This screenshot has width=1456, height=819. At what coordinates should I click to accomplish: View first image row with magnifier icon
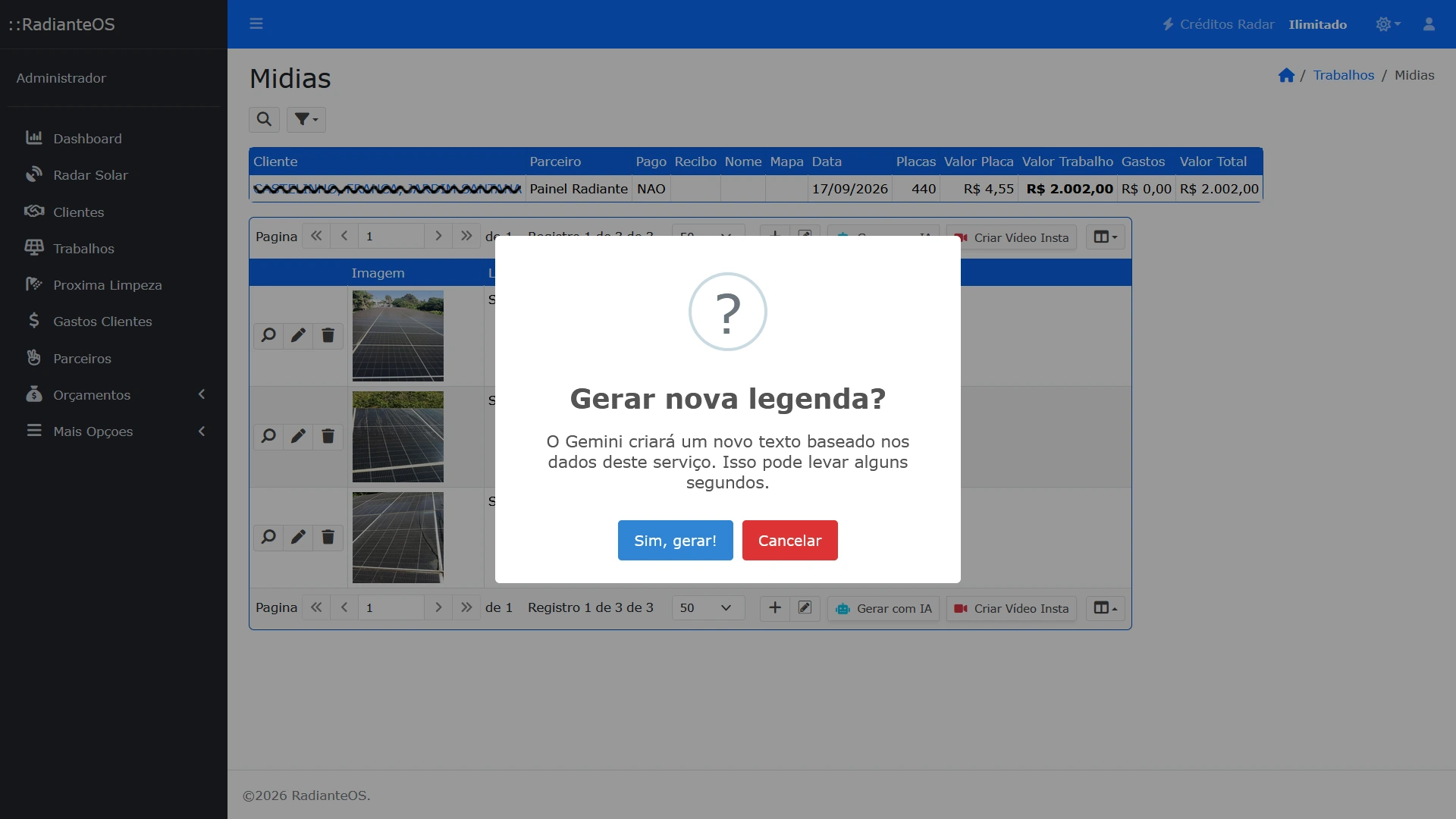tap(268, 335)
